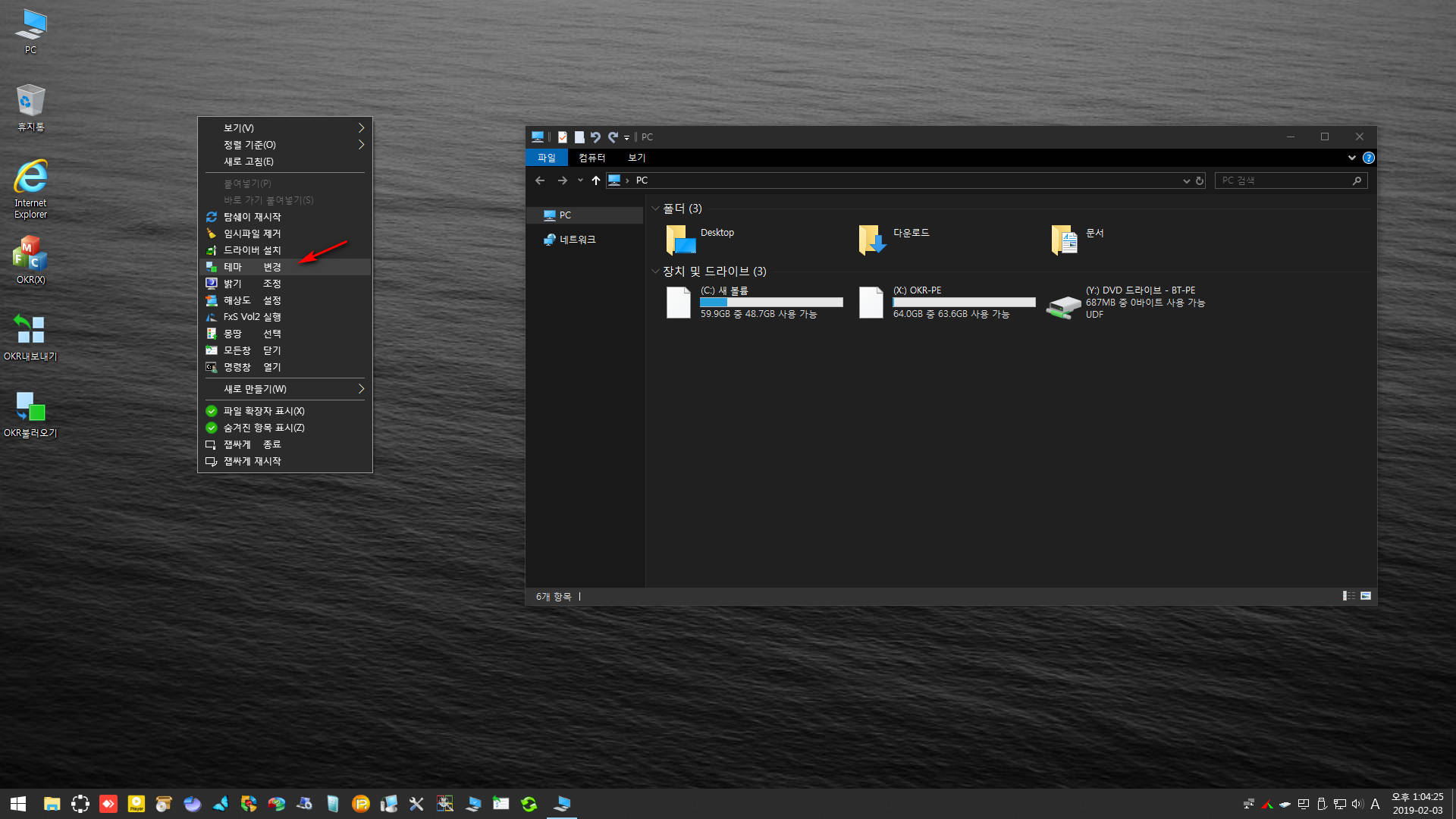Select the OKR불러오기 desktop icon

coord(30,415)
